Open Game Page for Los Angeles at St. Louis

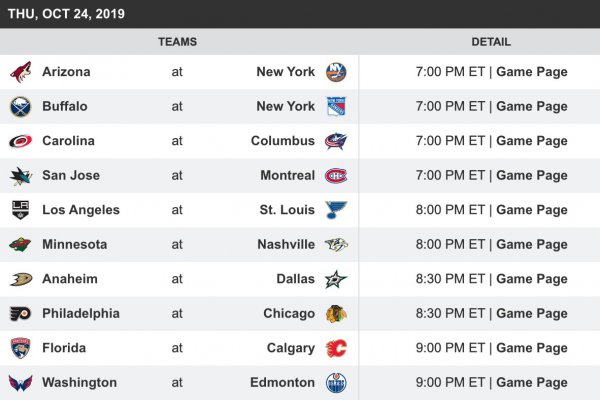coord(531,210)
